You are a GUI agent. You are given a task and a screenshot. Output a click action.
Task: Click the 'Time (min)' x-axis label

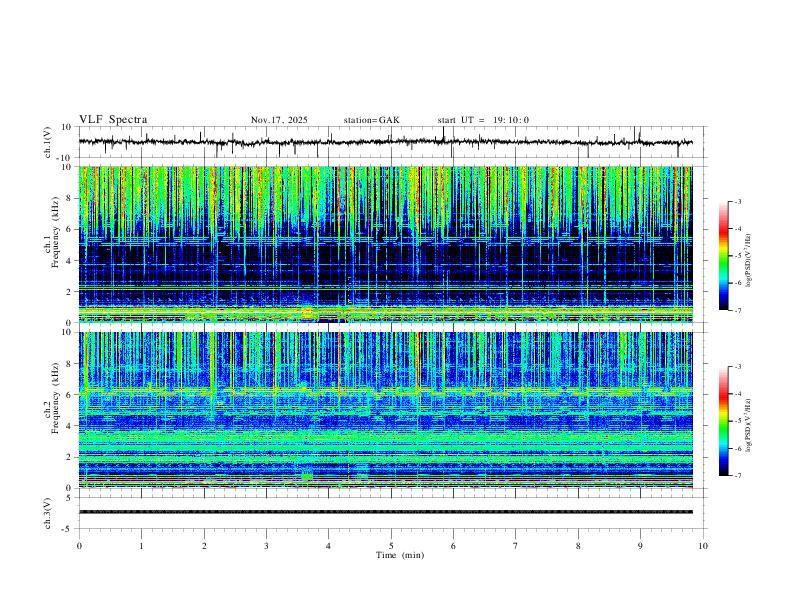(400, 555)
